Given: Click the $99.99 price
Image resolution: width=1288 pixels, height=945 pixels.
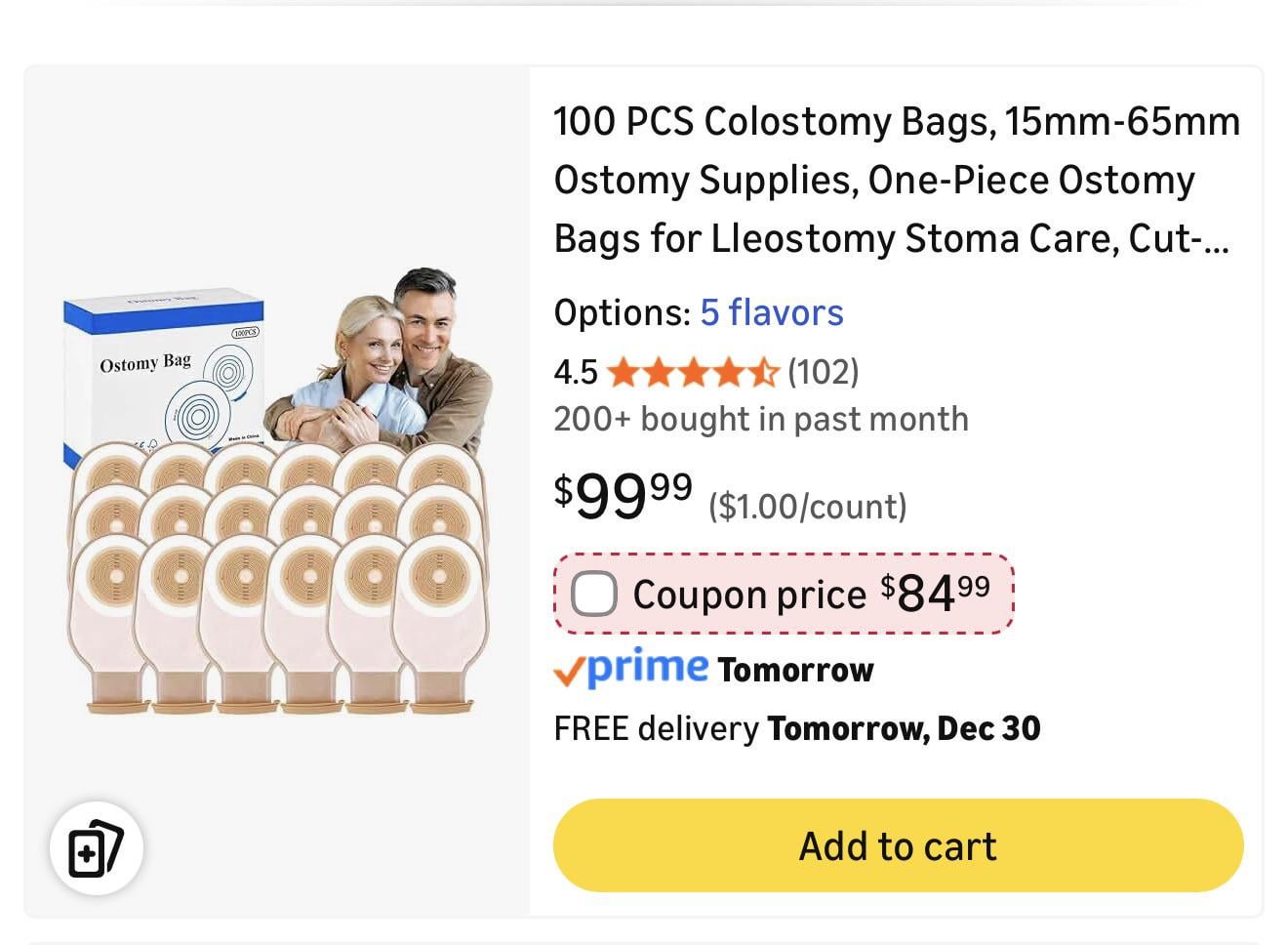Looking at the screenshot, I should coord(623,494).
